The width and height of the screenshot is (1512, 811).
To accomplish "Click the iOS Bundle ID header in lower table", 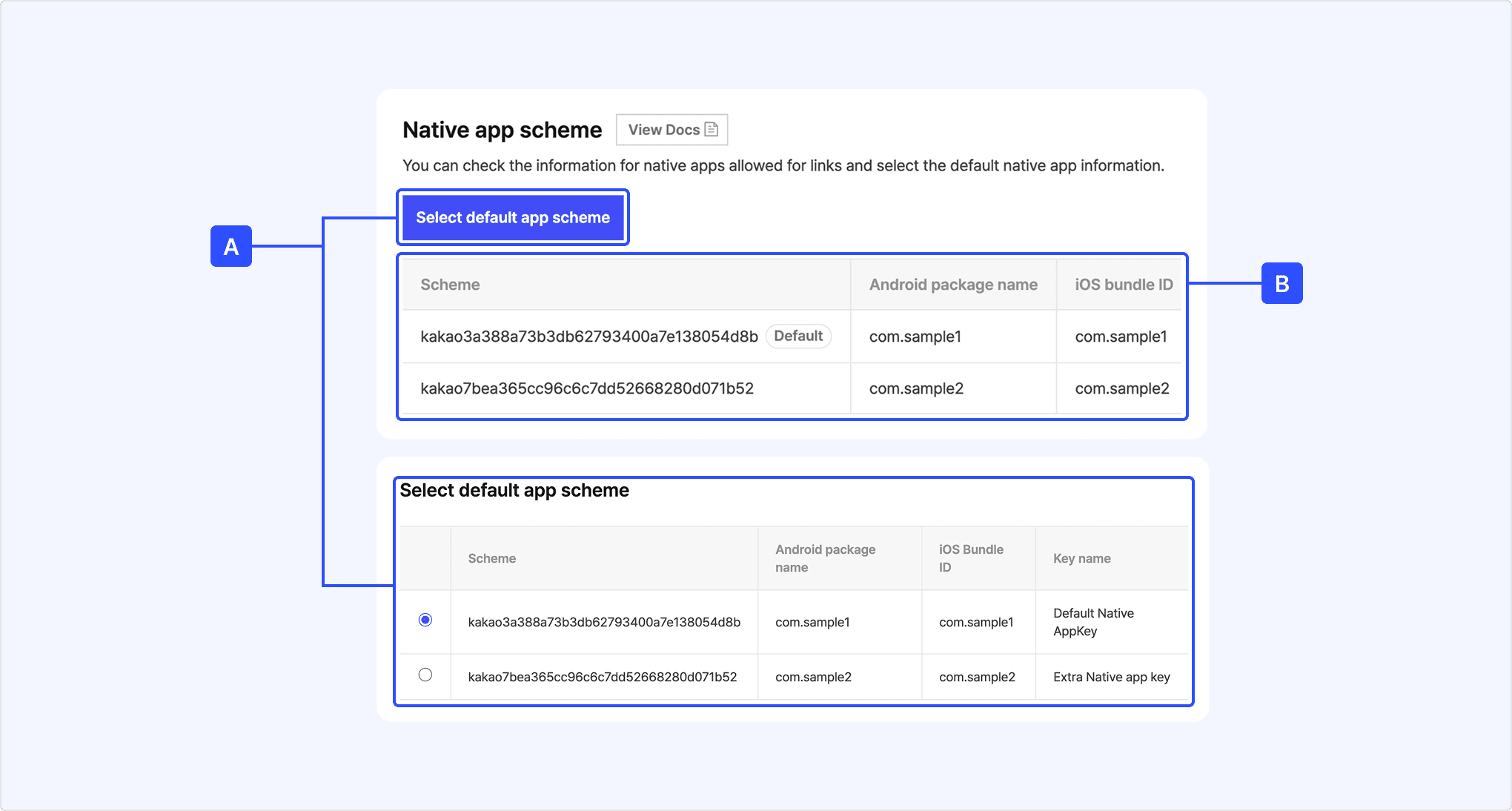I will [971, 558].
